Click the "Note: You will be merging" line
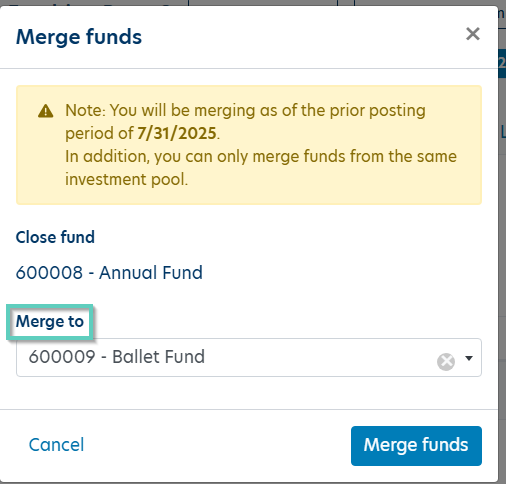506x484 pixels. click(x=245, y=110)
